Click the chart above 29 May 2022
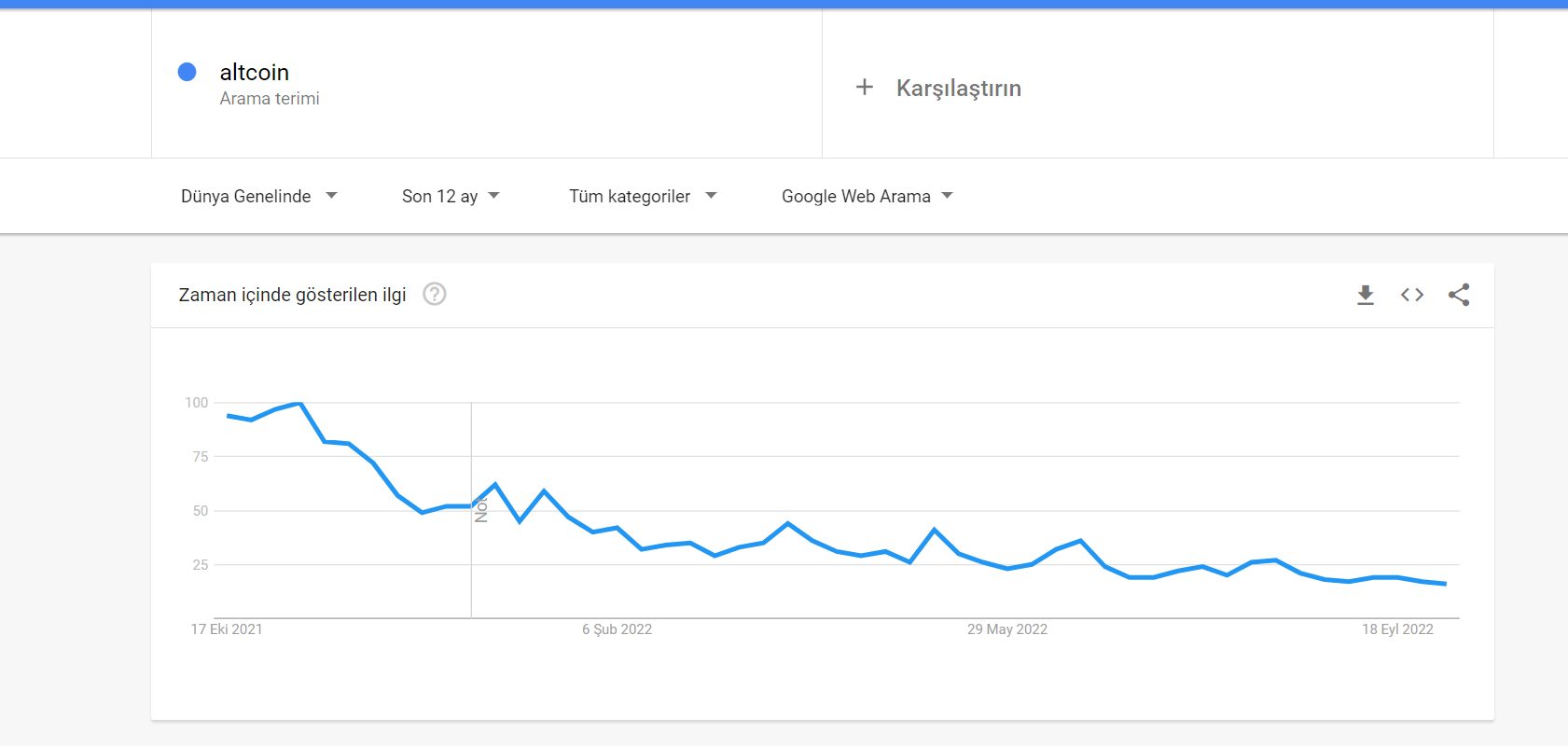 click(x=1007, y=568)
